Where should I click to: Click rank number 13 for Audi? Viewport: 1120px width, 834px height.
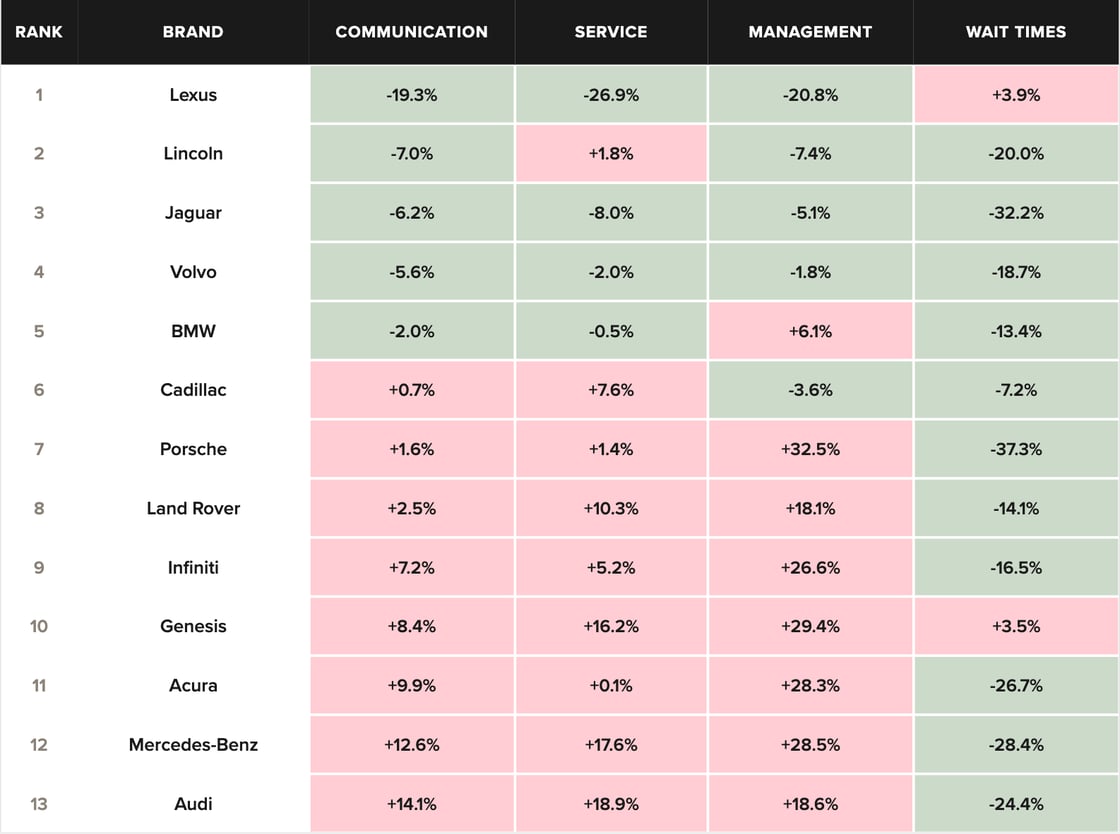pyautogui.click(x=39, y=804)
